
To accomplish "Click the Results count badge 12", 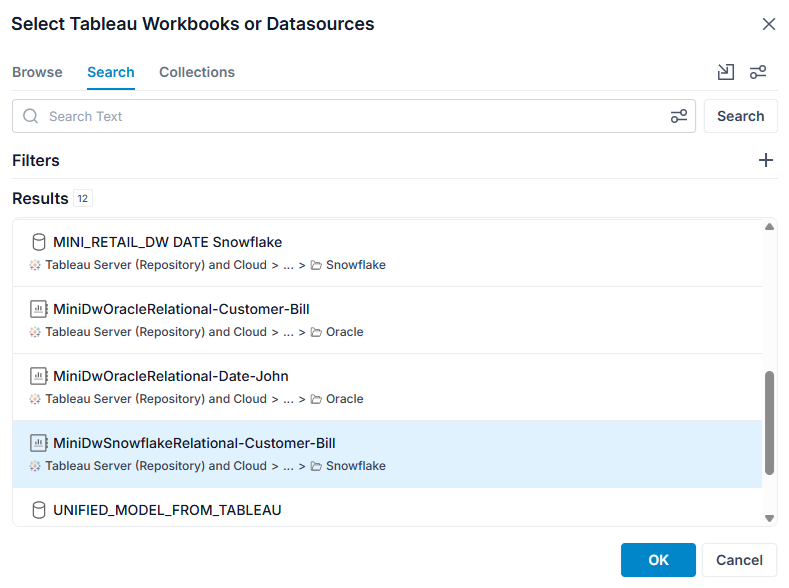I will (x=83, y=198).
